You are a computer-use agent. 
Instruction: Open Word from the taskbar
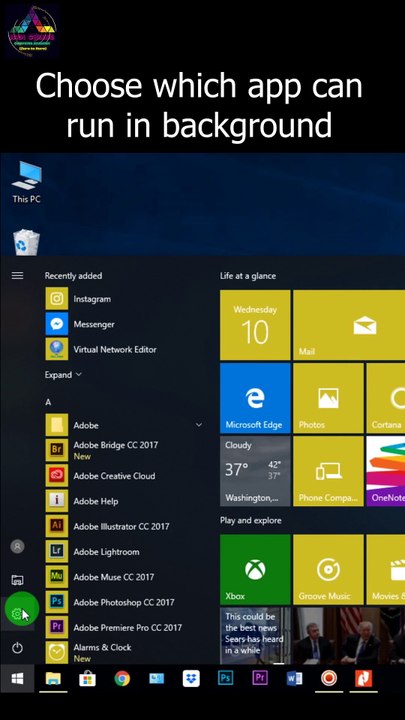pos(294,678)
